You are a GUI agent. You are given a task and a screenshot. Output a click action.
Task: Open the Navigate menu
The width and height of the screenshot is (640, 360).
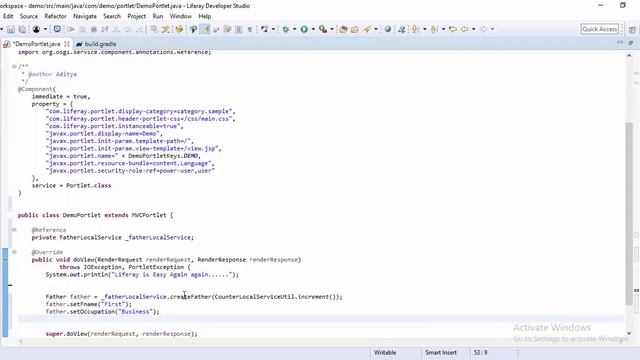tap(85, 16)
